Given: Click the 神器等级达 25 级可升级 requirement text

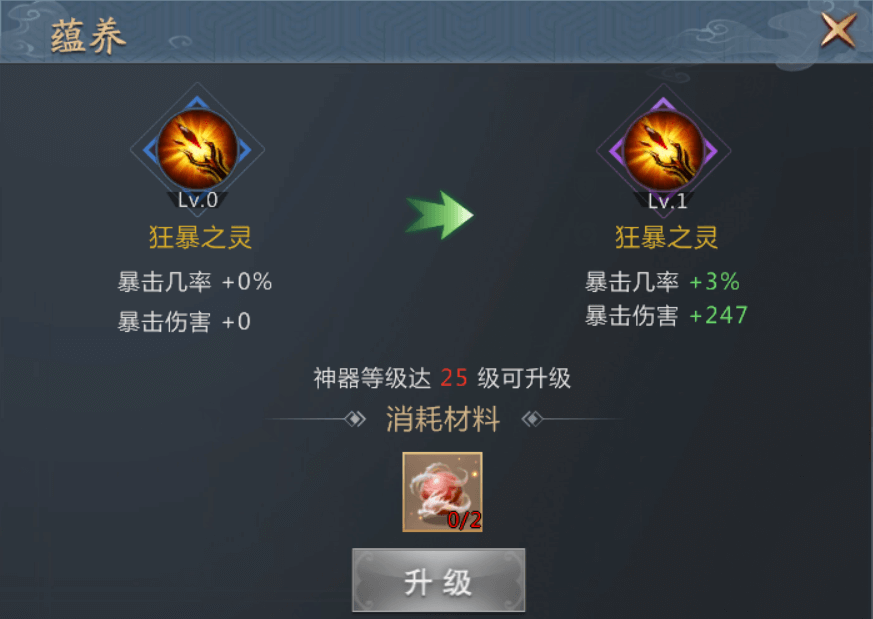Looking at the screenshot, I should (x=442, y=379).
